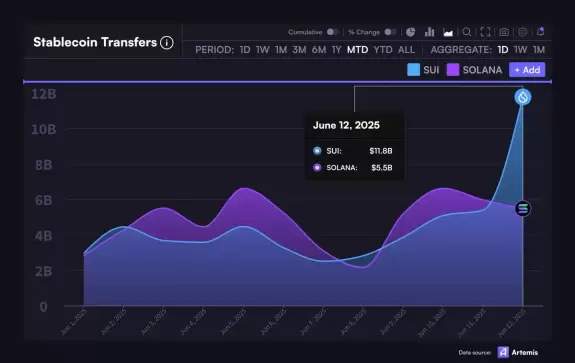Set aggregate to 1M
Image resolution: width=575 pixels, height=363 pixels.
click(x=539, y=50)
